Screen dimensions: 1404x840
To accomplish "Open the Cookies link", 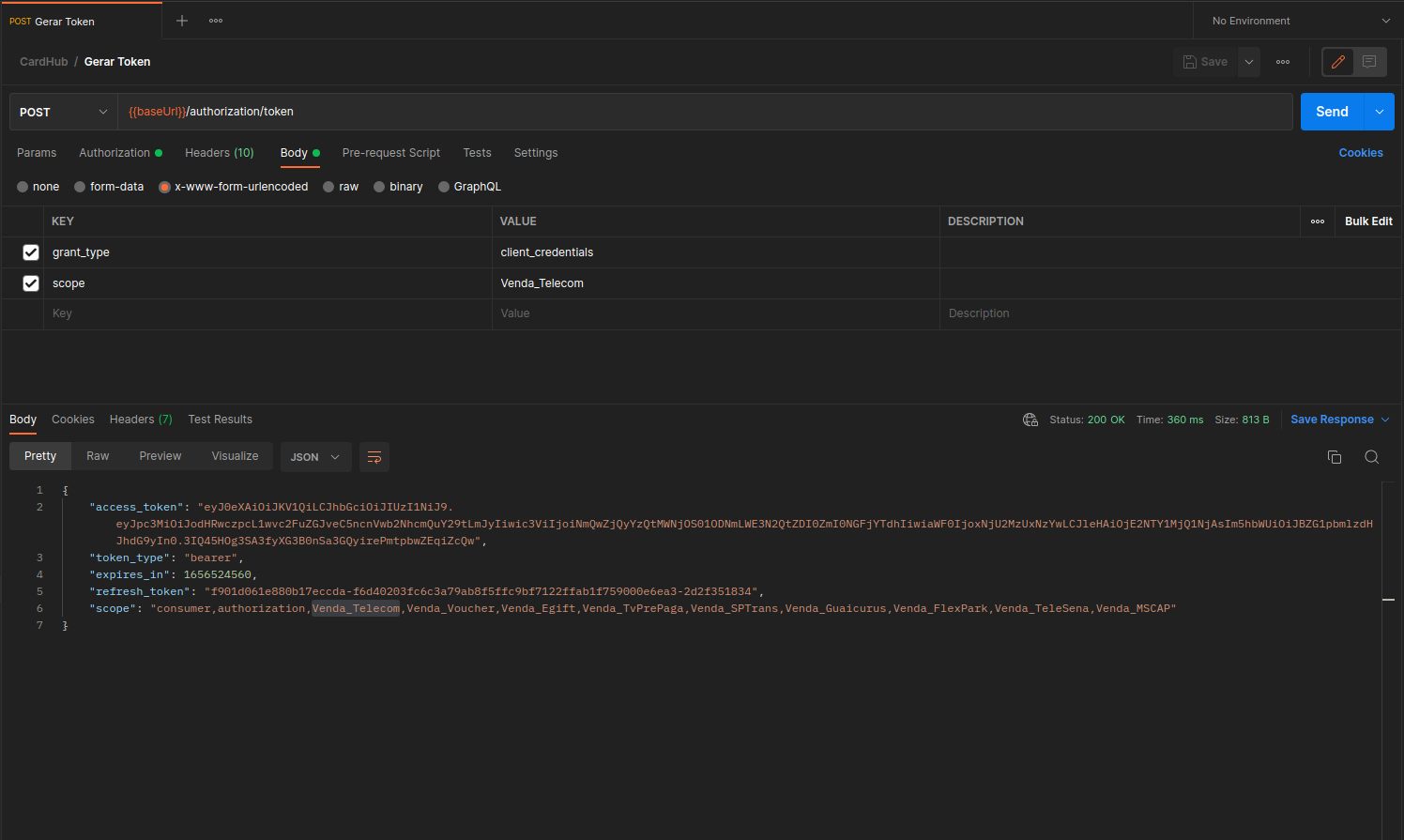I will [x=1360, y=153].
